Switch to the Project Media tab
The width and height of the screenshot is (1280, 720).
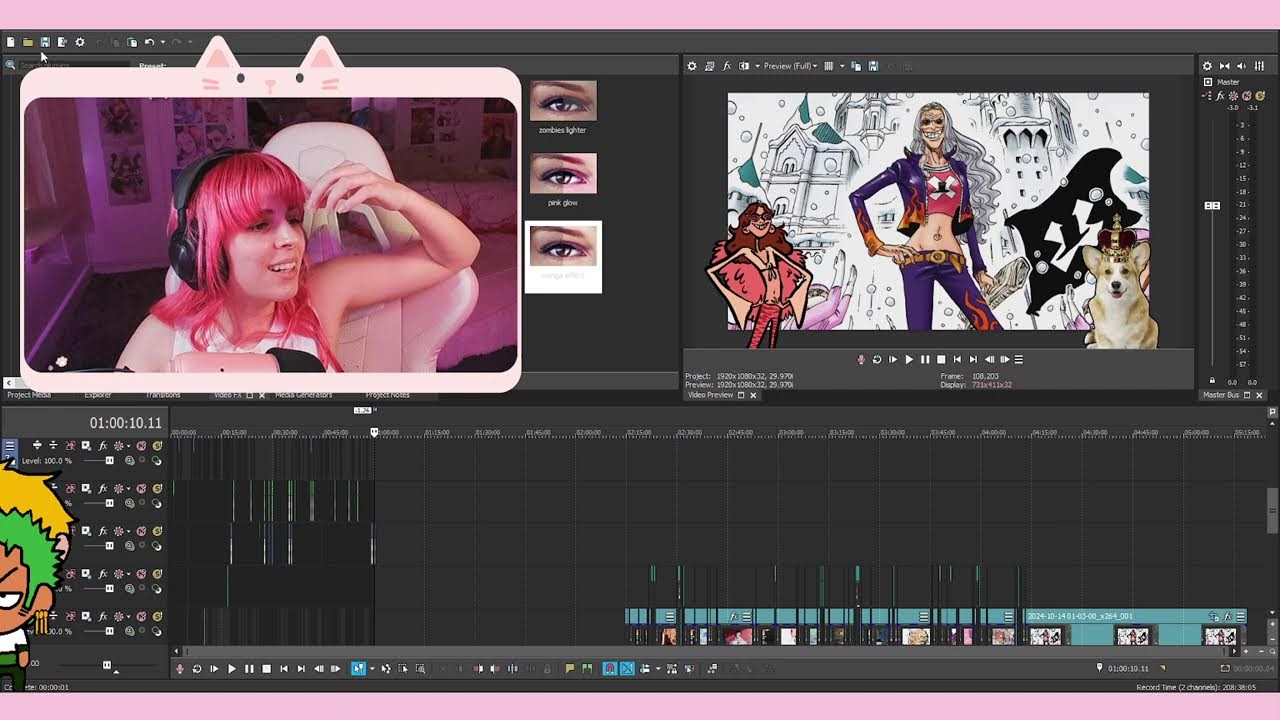click(x=29, y=395)
